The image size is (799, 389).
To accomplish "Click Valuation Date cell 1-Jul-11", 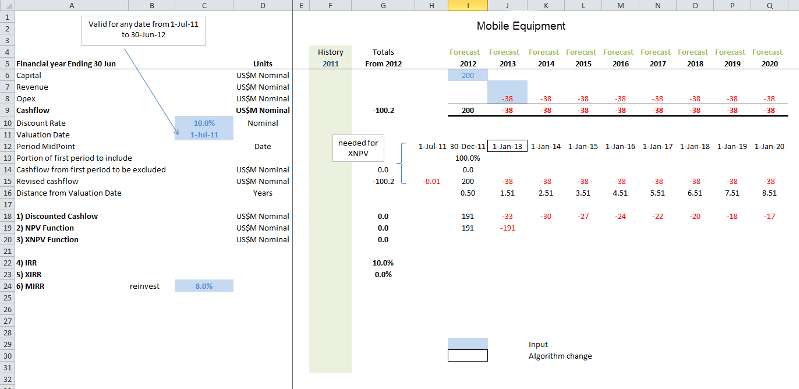I will coord(204,135).
